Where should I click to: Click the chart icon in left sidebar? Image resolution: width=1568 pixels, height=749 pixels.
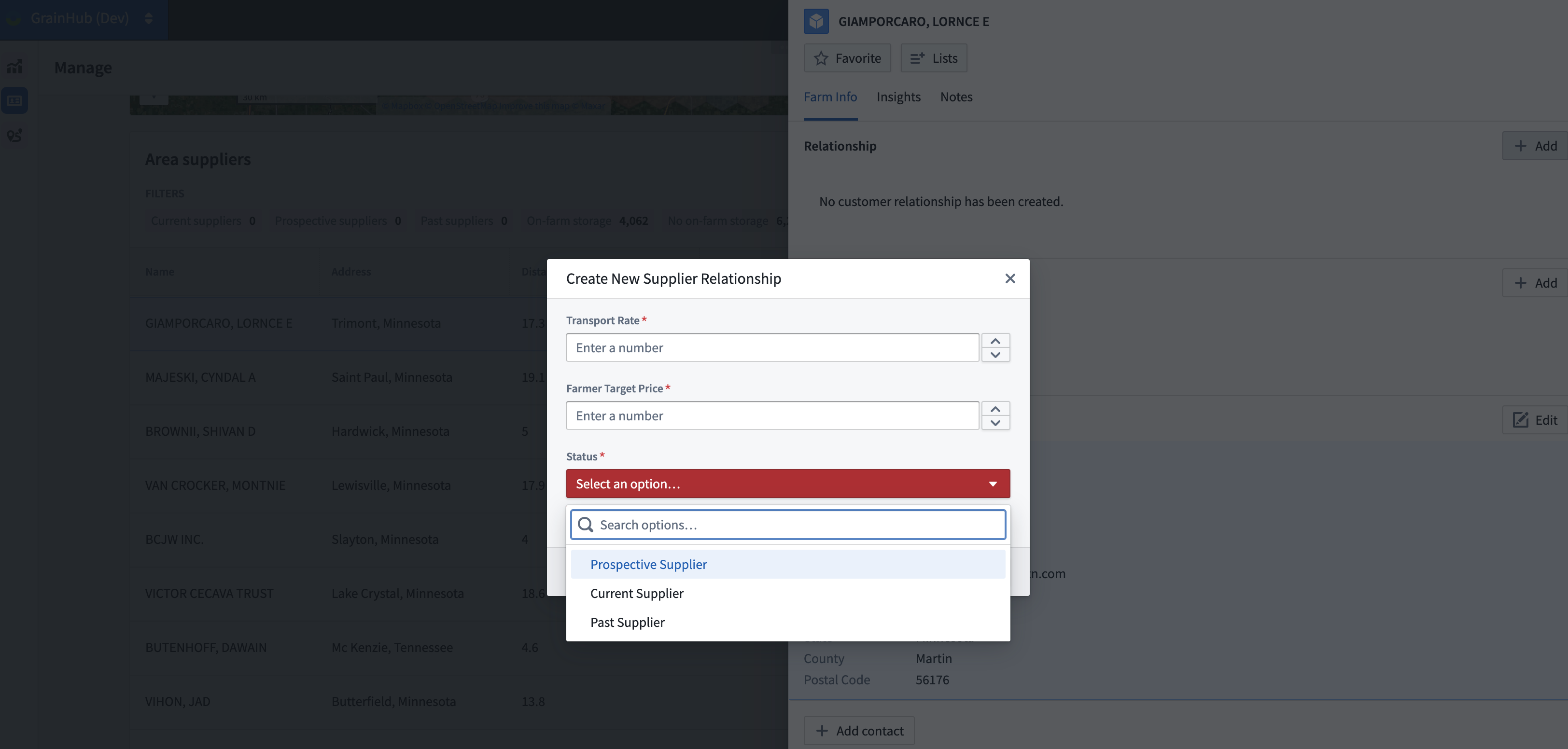[14, 66]
